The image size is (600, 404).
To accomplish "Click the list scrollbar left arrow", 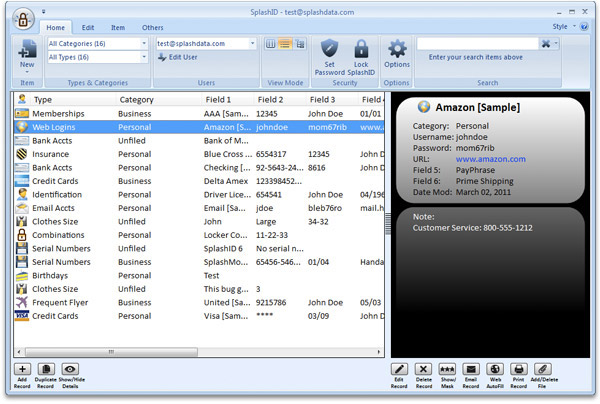I will (x=19, y=352).
